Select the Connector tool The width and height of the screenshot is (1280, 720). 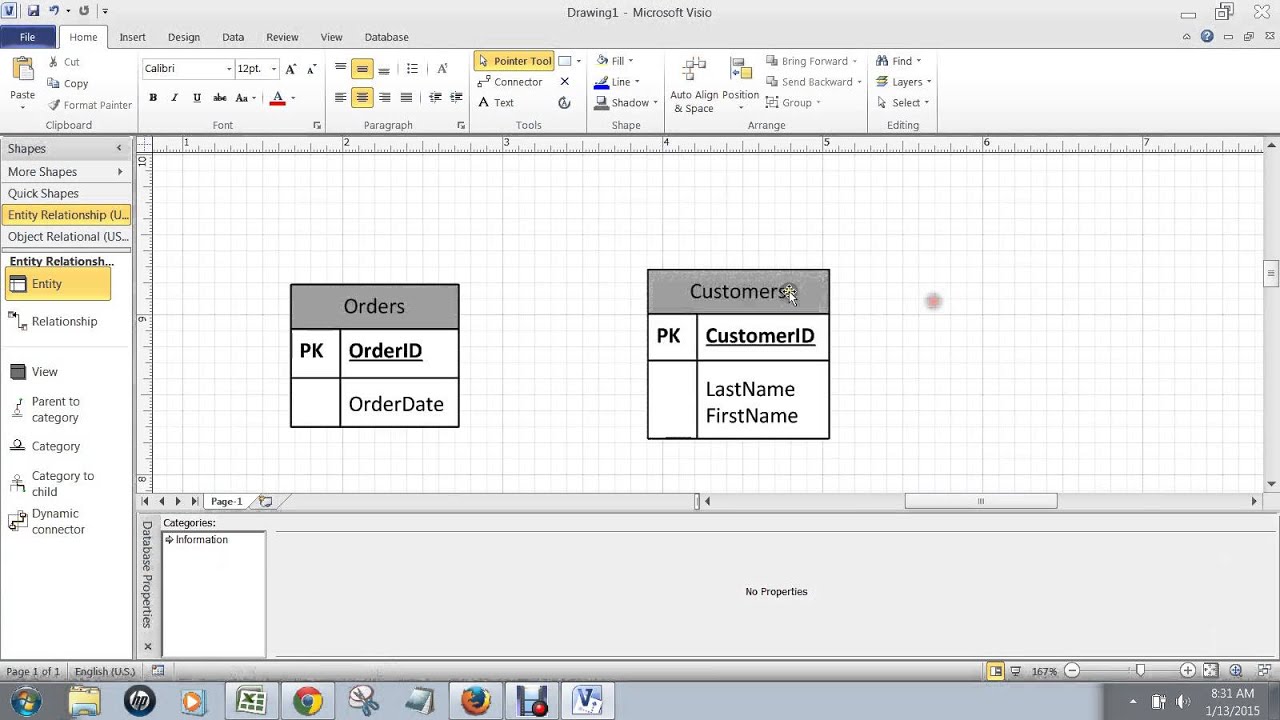coord(510,82)
